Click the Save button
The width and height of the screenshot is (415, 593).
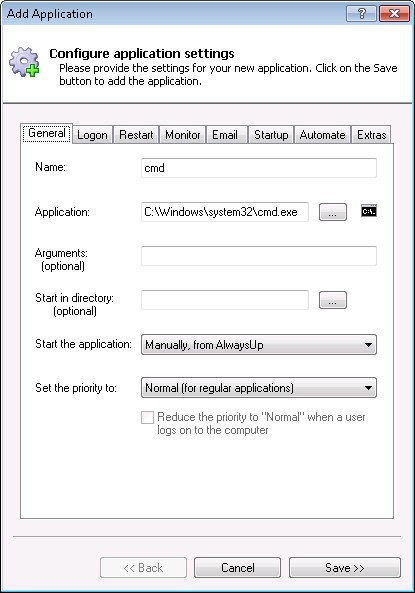345,568
